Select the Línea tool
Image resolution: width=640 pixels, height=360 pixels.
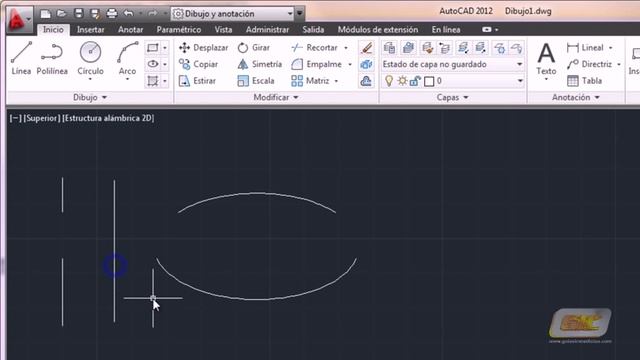(x=21, y=58)
